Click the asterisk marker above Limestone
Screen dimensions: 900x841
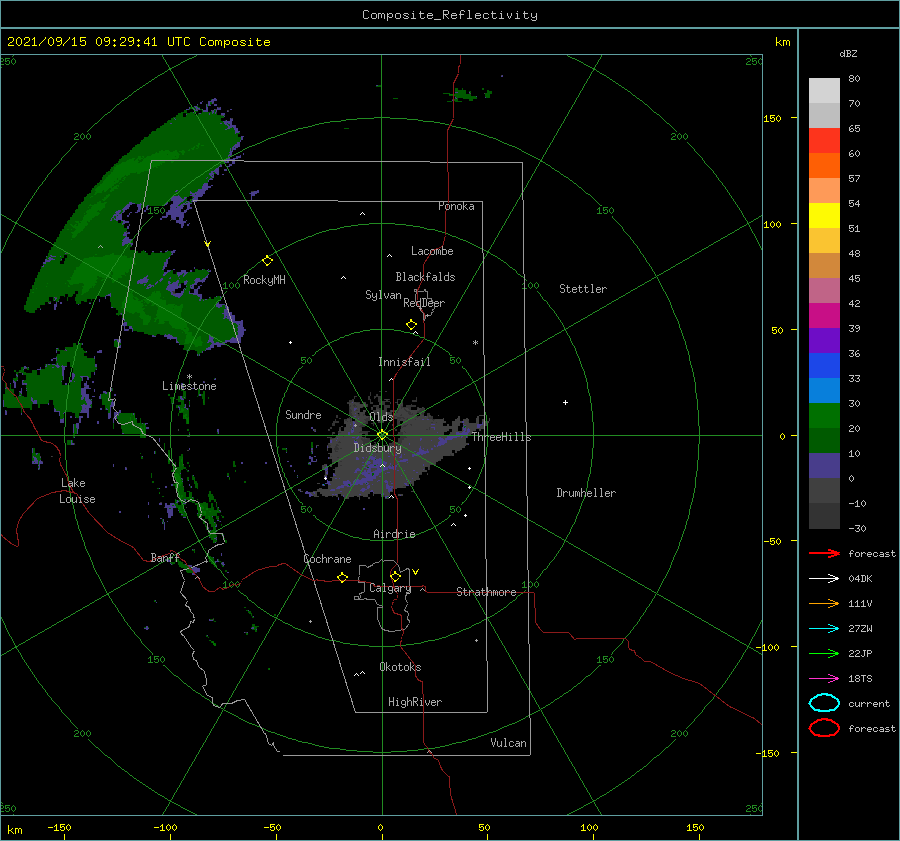coord(189,377)
